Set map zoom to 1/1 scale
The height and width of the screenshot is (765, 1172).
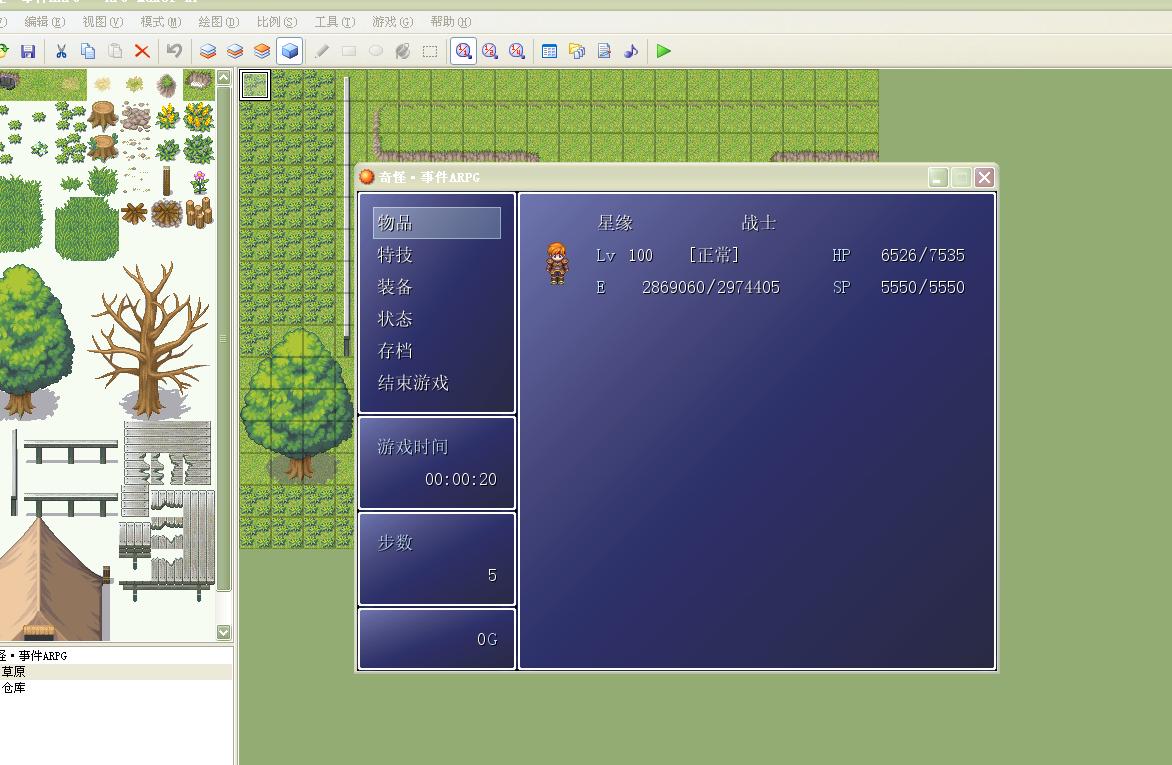coord(463,51)
